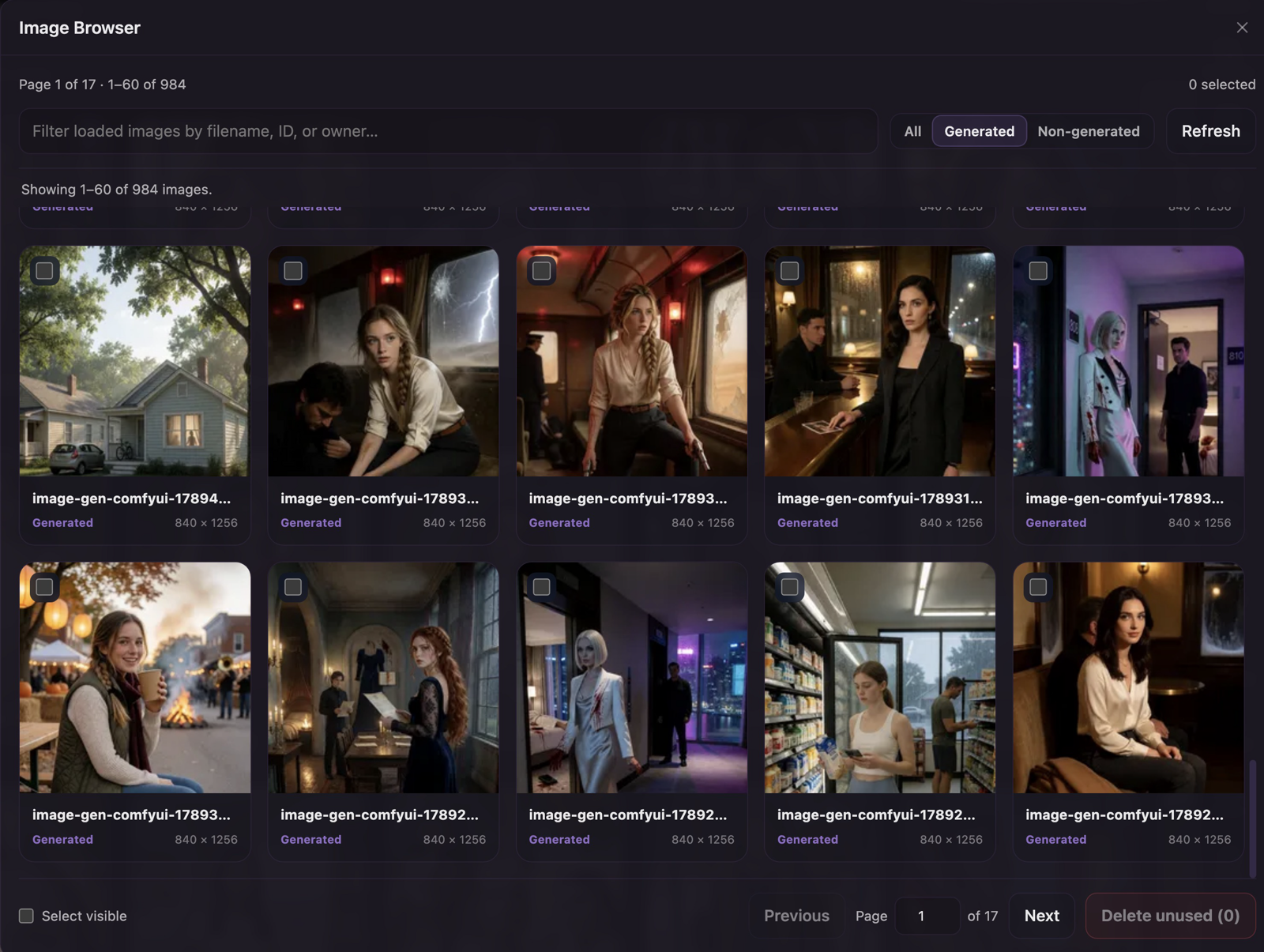Viewport: 1264px width, 952px height.
Task: Click the Refresh button
Action: (1210, 131)
